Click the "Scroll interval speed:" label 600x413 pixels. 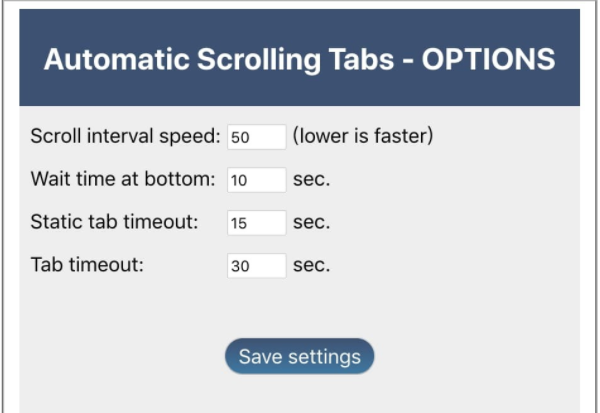pyautogui.click(x=126, y=136)
